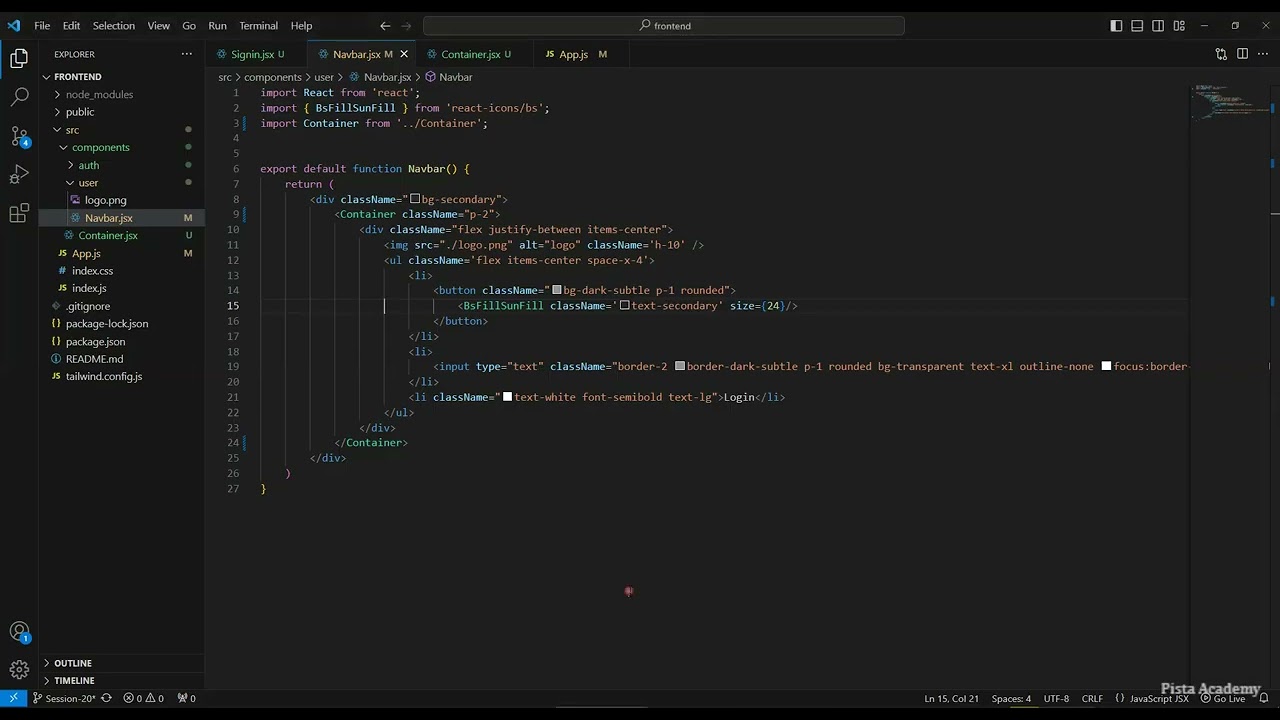The image size is (1280, 720).
Task: Click the split editor right icon
Action: 1242,54
